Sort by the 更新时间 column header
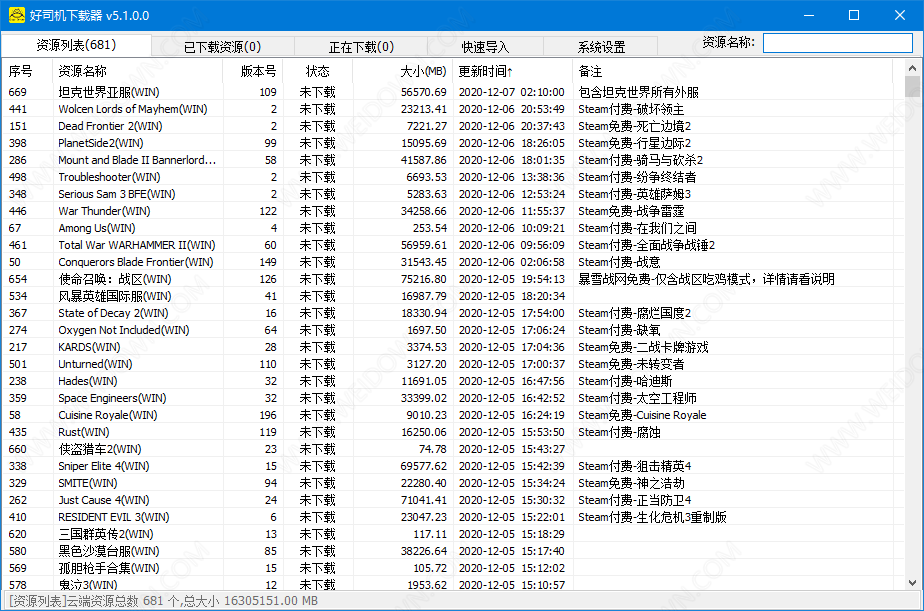This screenshot has width=924, height=611. pos(512,71)
